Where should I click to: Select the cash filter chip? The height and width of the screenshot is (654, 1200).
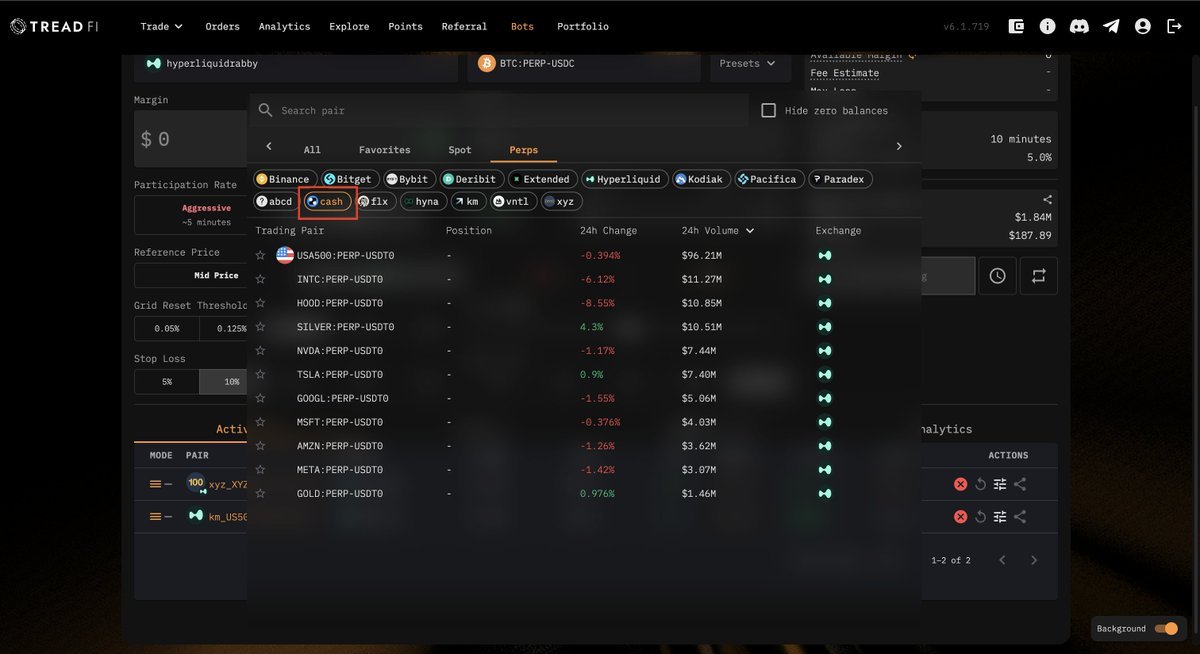(328, 201)
